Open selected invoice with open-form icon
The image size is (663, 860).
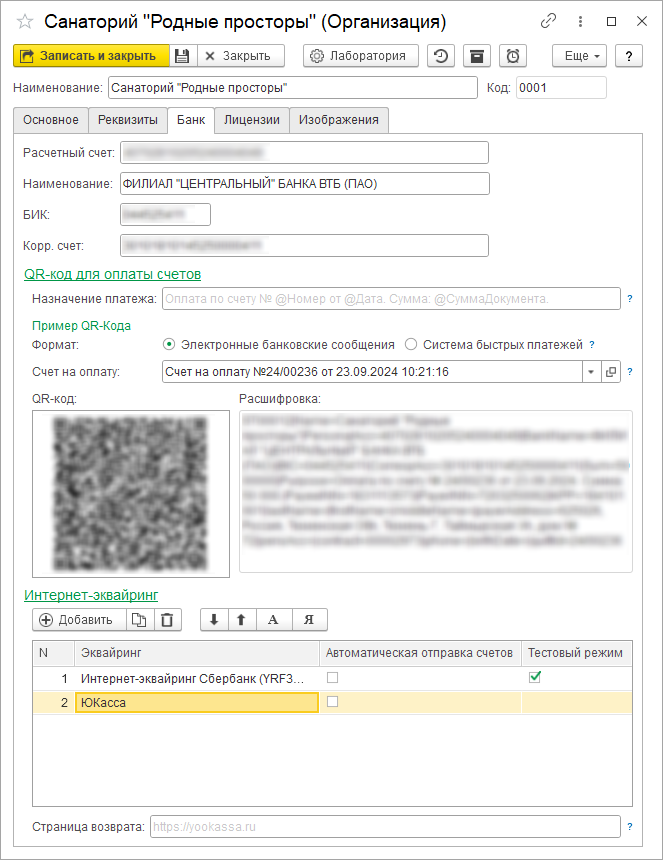point(610,372)
